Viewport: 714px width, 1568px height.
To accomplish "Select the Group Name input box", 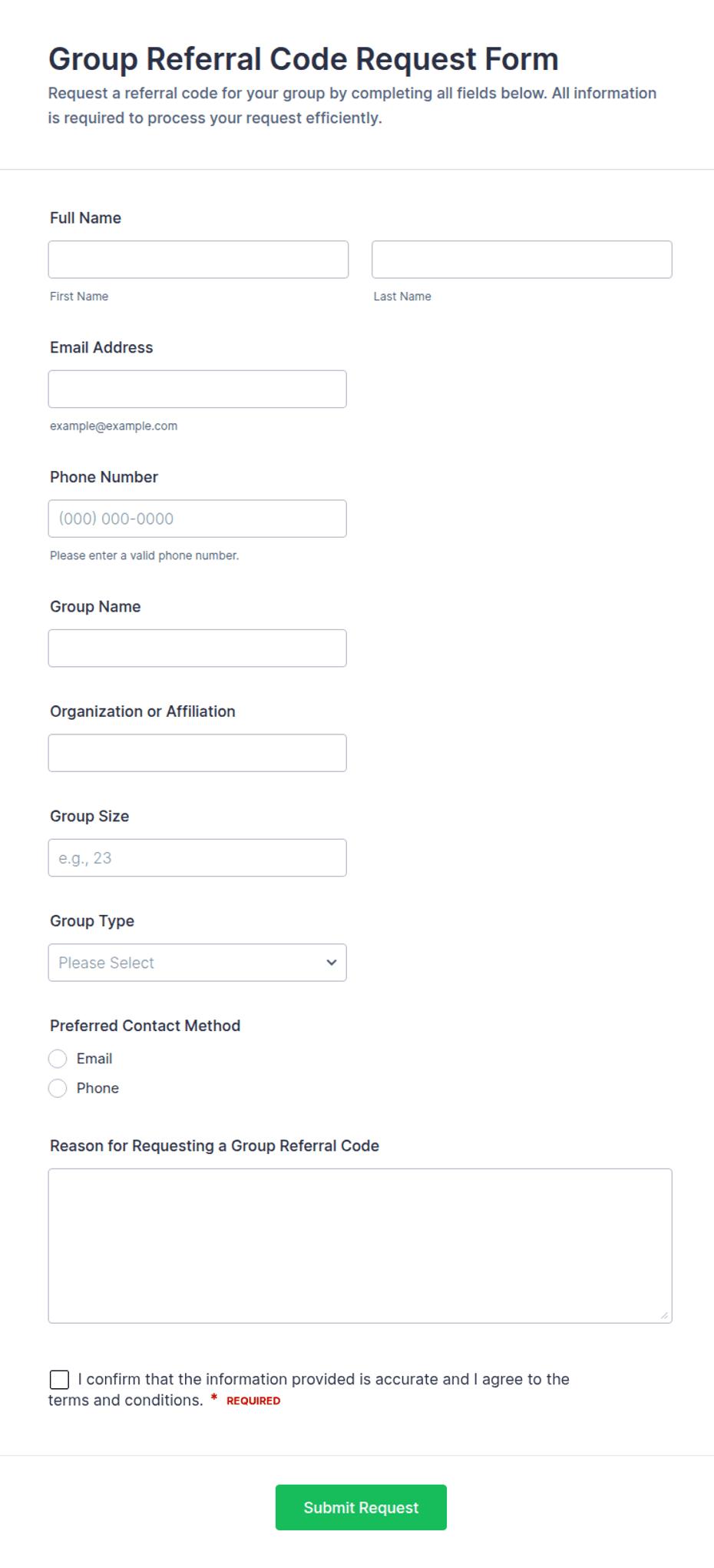I will [x=197, y=648].
